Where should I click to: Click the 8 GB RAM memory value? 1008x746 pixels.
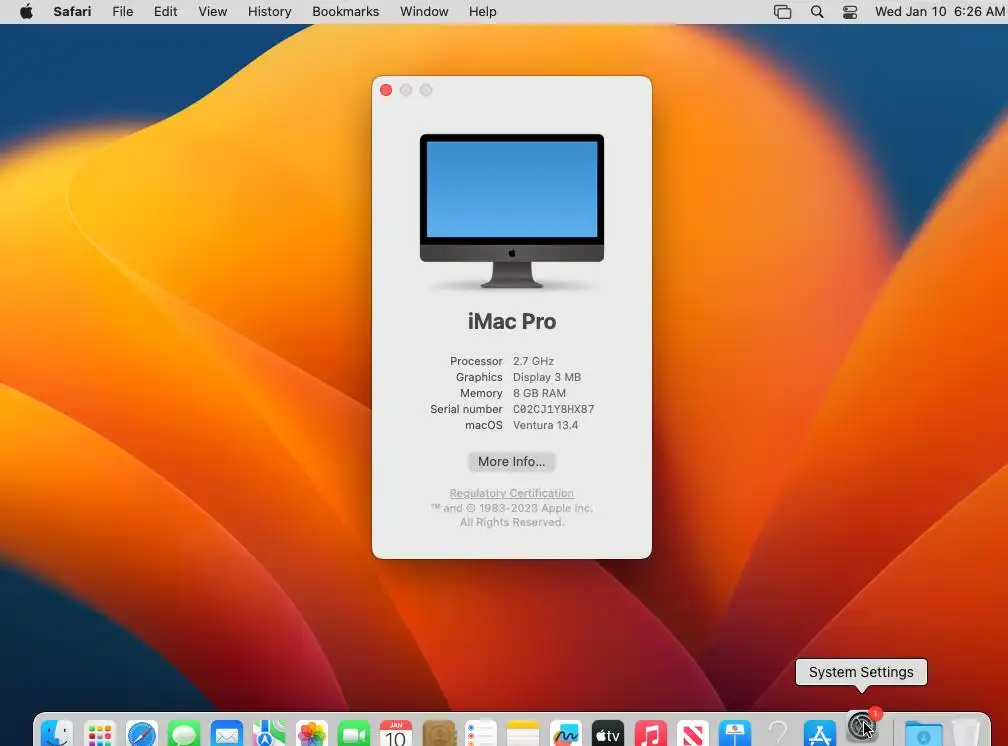pyautogui.click(x=539, y=393)
